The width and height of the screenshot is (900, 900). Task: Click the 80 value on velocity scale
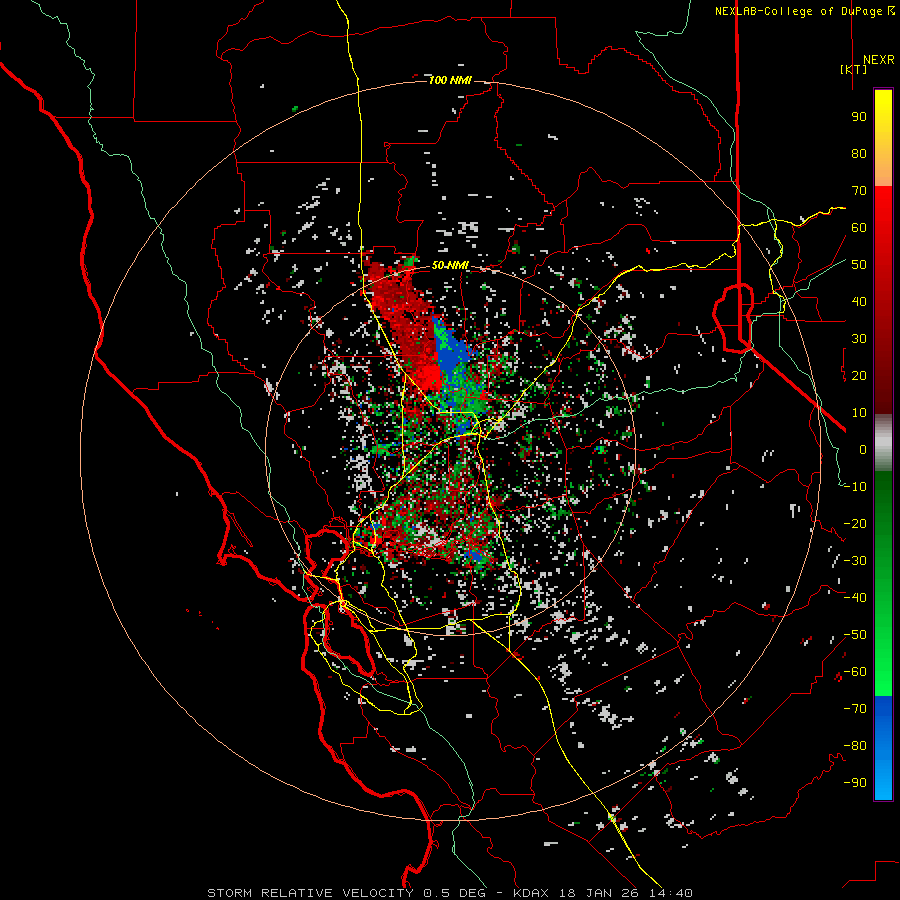point(859,154)
